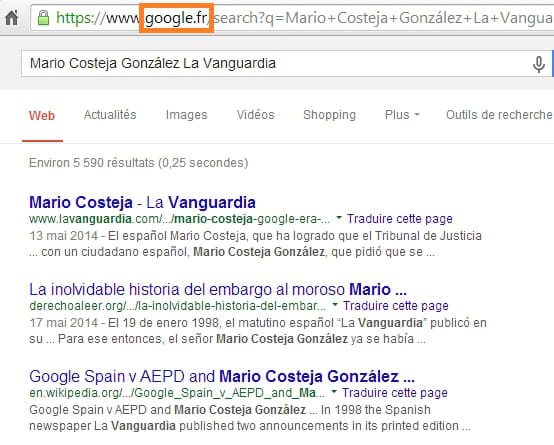Focus the Google search query field

(276, 64)
